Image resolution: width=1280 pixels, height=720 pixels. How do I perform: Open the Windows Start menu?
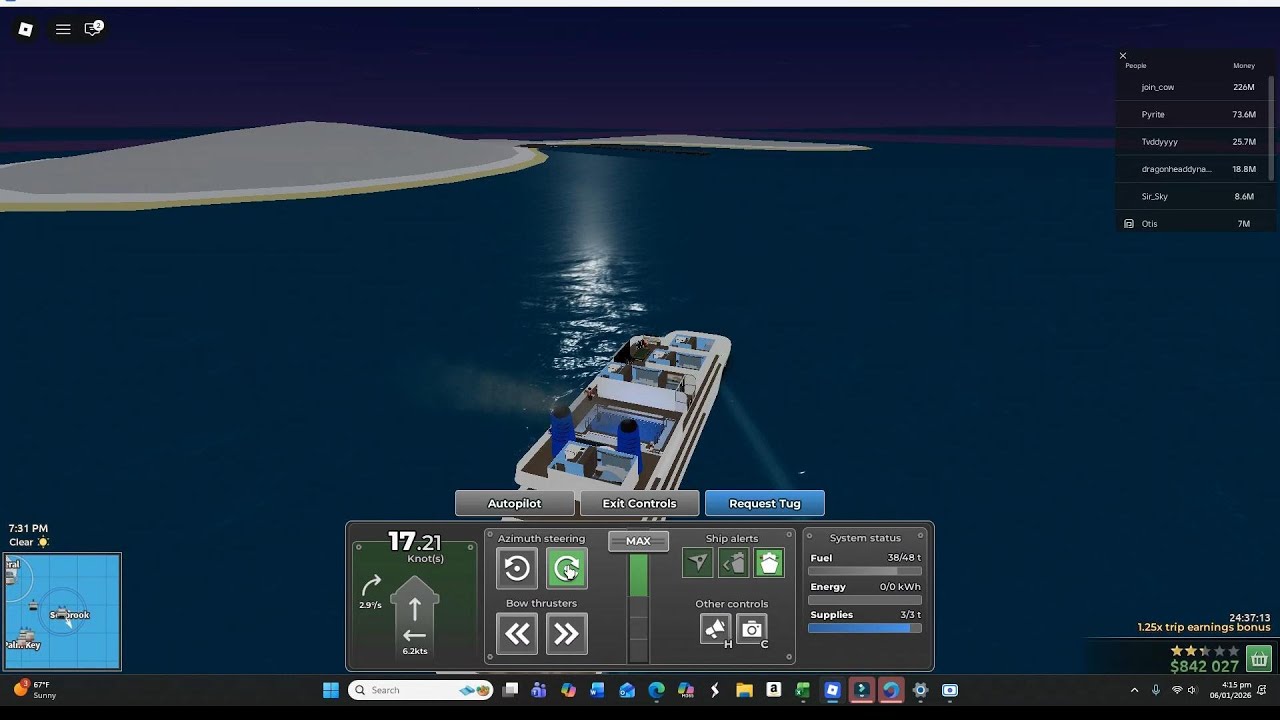click(x=331, y=690)
